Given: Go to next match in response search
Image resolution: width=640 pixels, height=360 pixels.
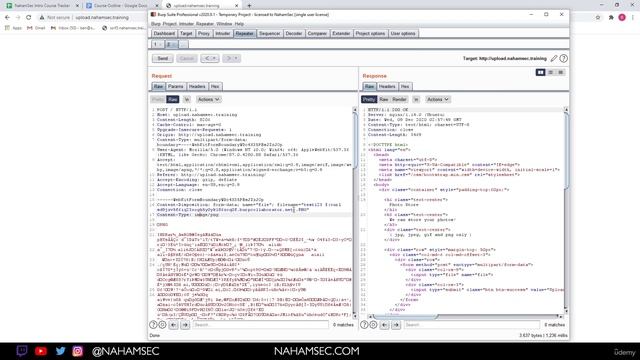Looking at the screenshot, I should [x=396, y=325].
